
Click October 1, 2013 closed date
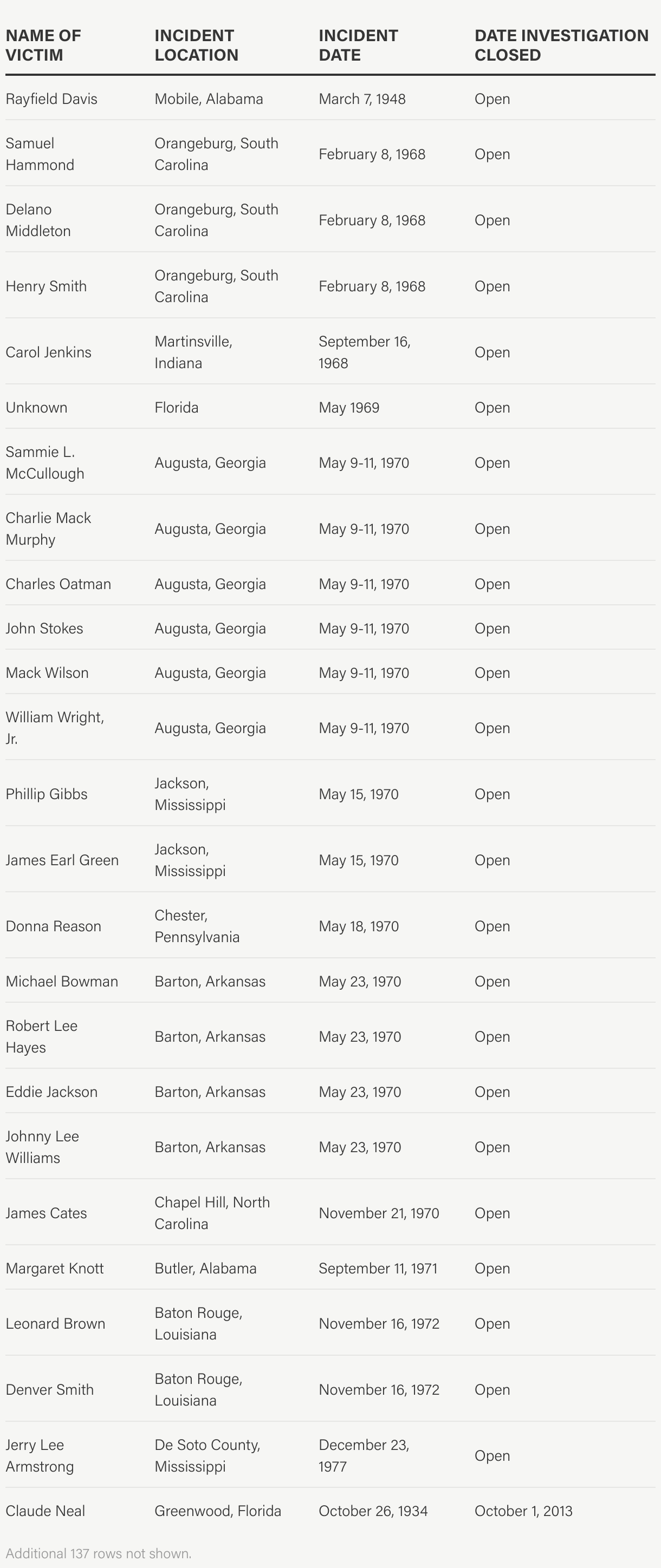tap(523, 1511)
